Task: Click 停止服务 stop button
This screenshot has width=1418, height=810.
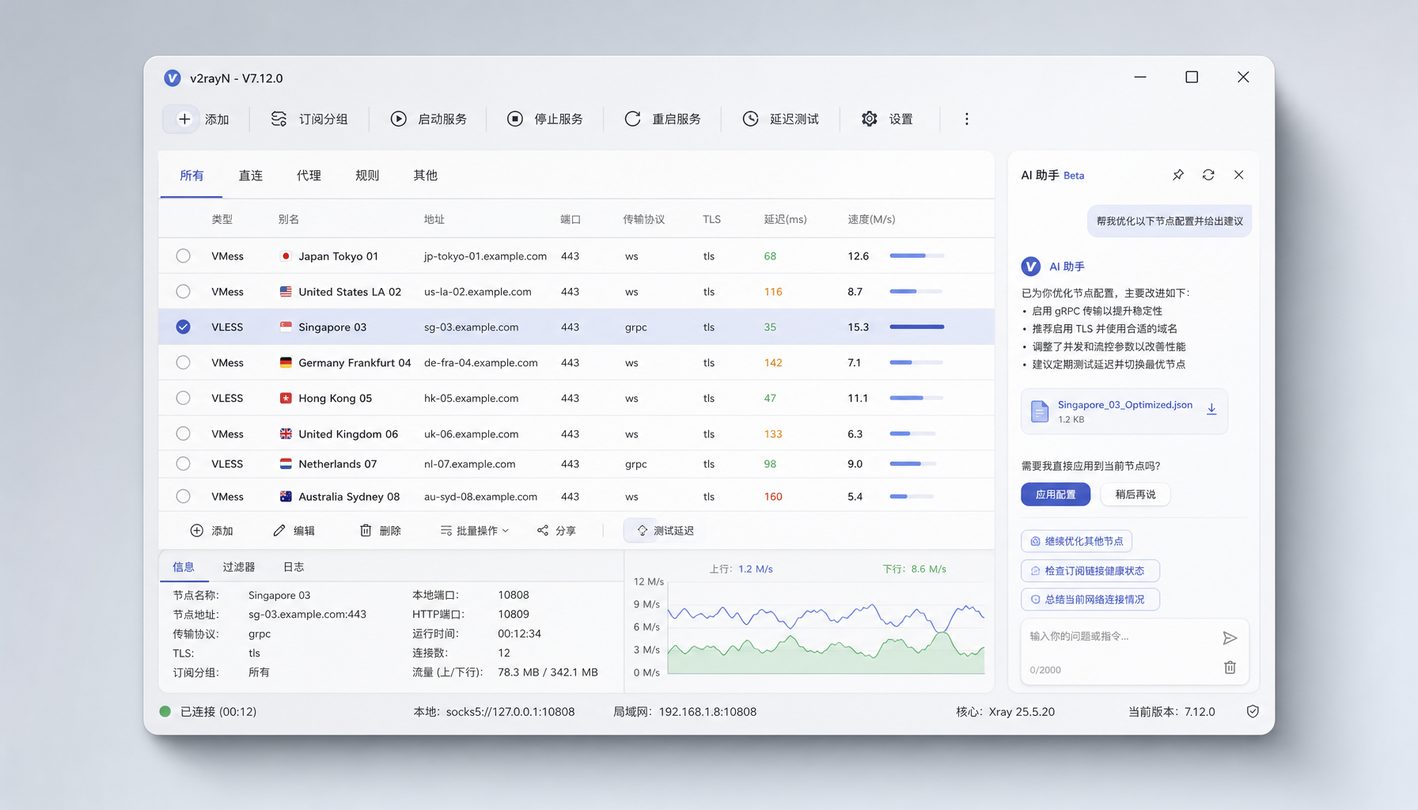Action: pyautogui.click(x=544, y=119)
